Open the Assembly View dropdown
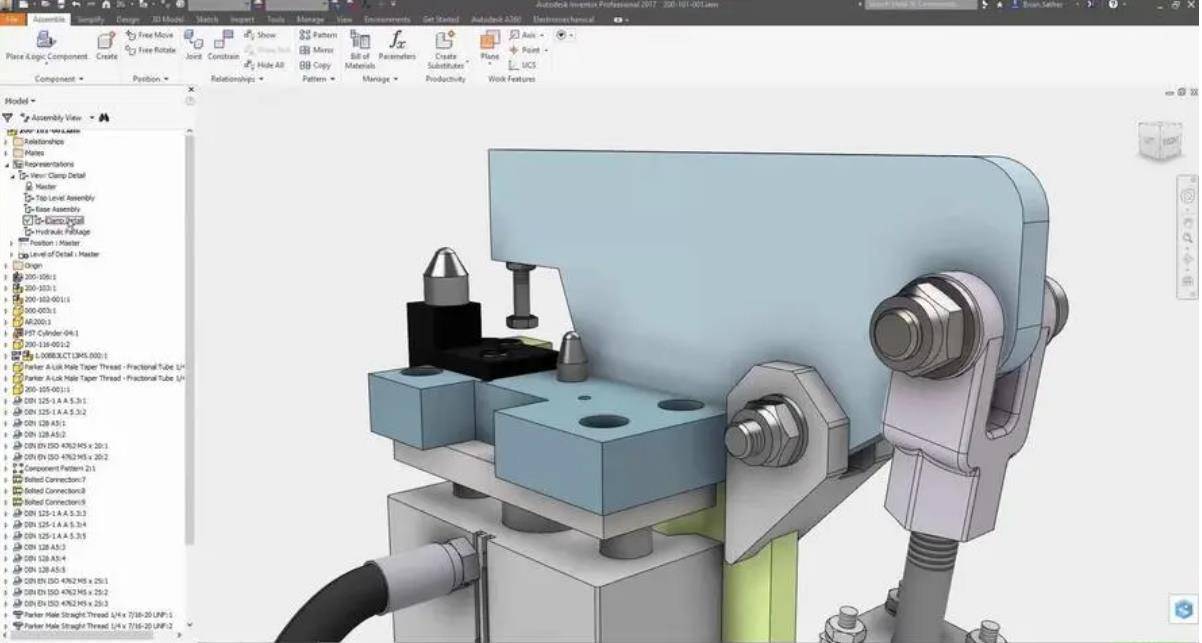 91,116
